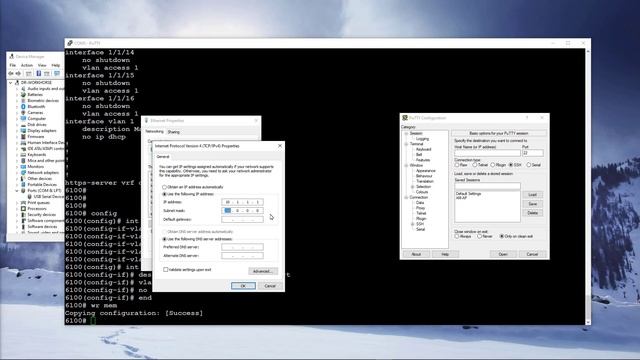Click the PuTTY terminal vertical scrollbar
Image resolution: width=640 pixels, height=360 pixels.
[x=588, y=187]
